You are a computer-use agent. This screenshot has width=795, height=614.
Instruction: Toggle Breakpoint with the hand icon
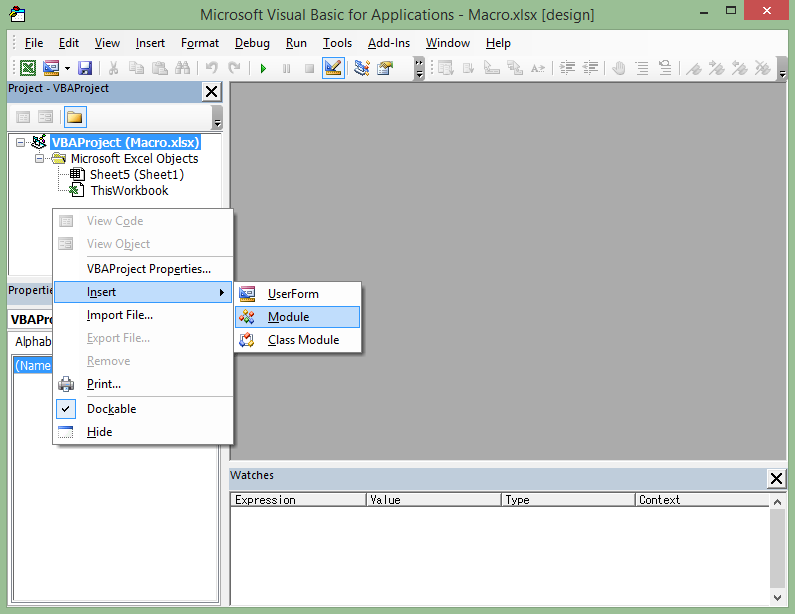point(619,68)
